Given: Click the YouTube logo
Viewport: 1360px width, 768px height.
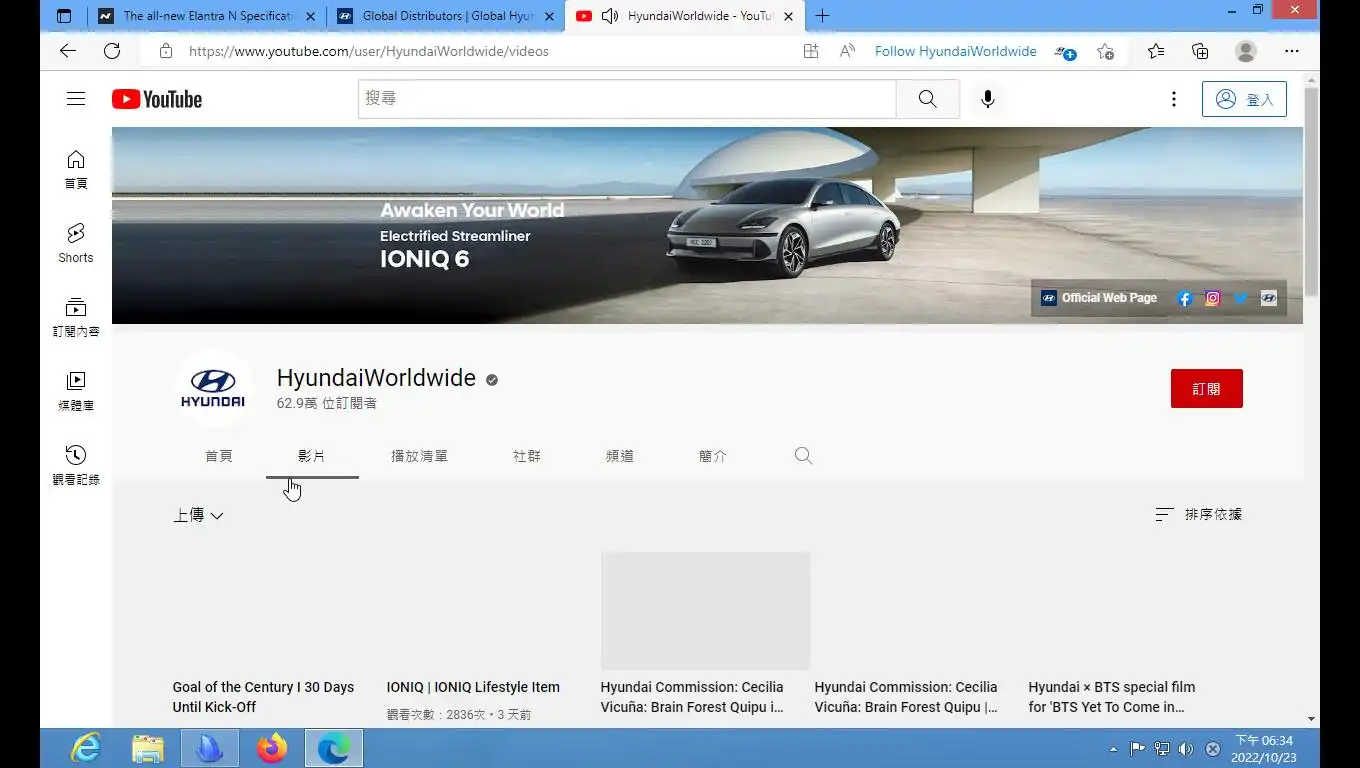Looking at the screenshot, I should point(157,99).
